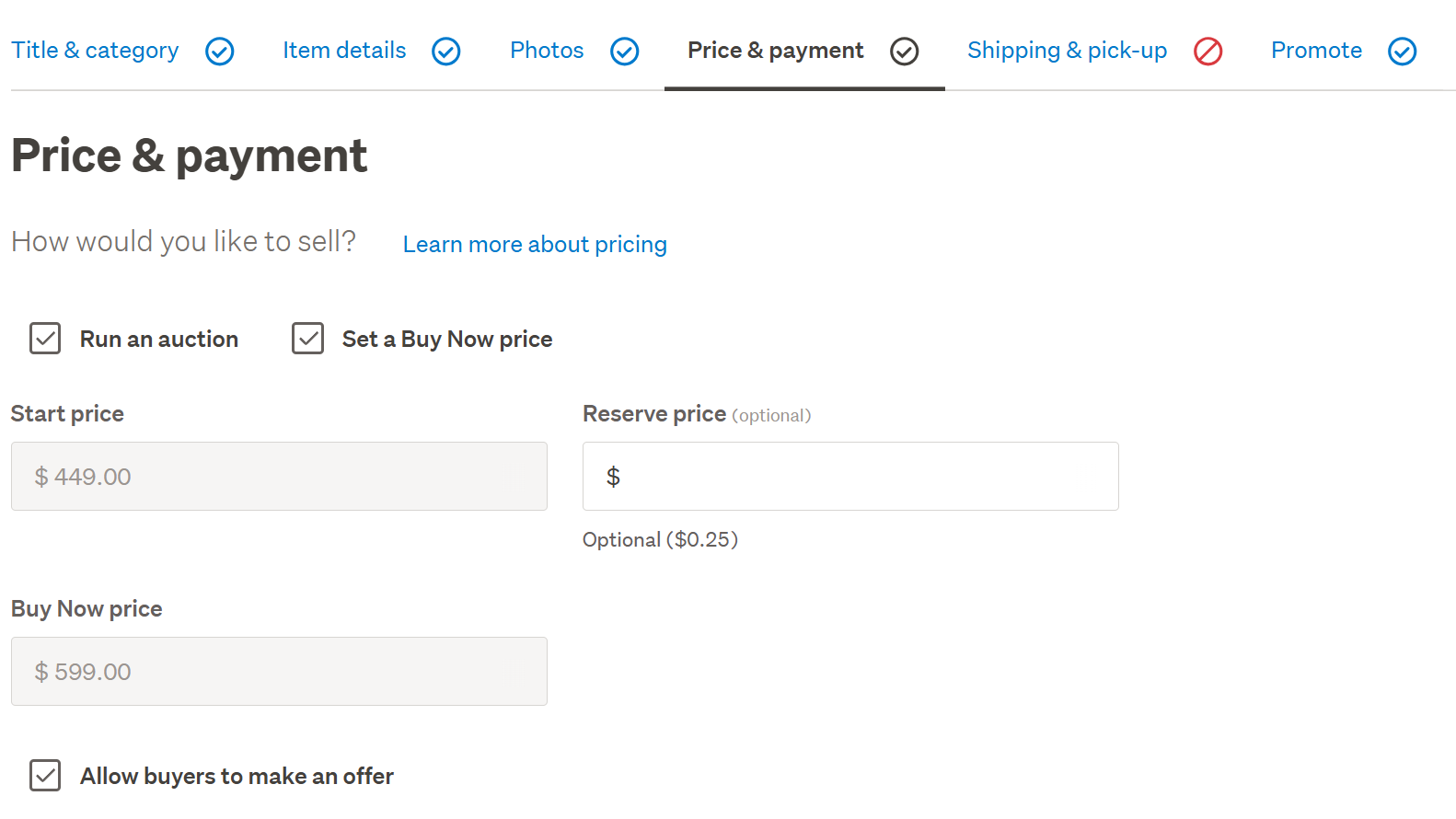Toggle Allow buyers to make an offer
The width and height of the screenshot is (1456, 819).
point(45,776)
